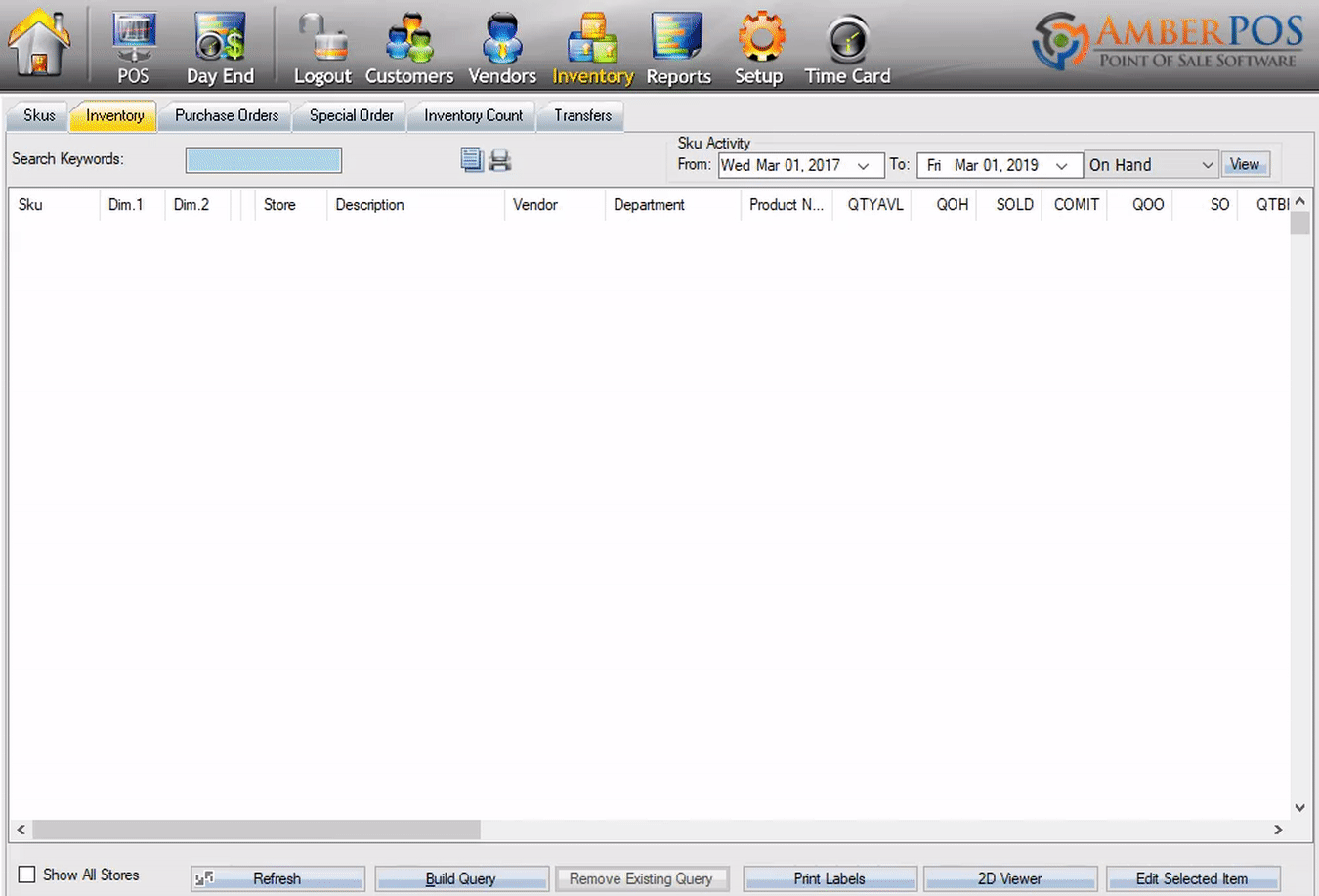Focus the Search Keywords field

click(x=264, y=160)
